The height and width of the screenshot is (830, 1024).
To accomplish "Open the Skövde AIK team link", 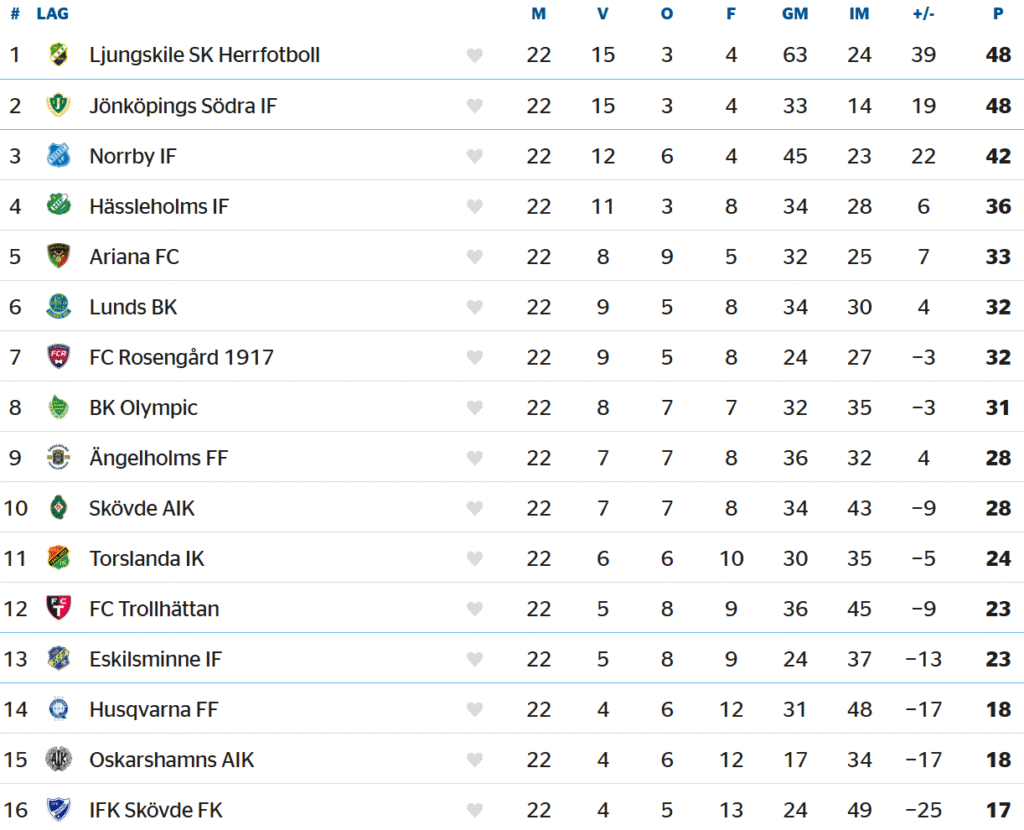I will tap(142, 508).
